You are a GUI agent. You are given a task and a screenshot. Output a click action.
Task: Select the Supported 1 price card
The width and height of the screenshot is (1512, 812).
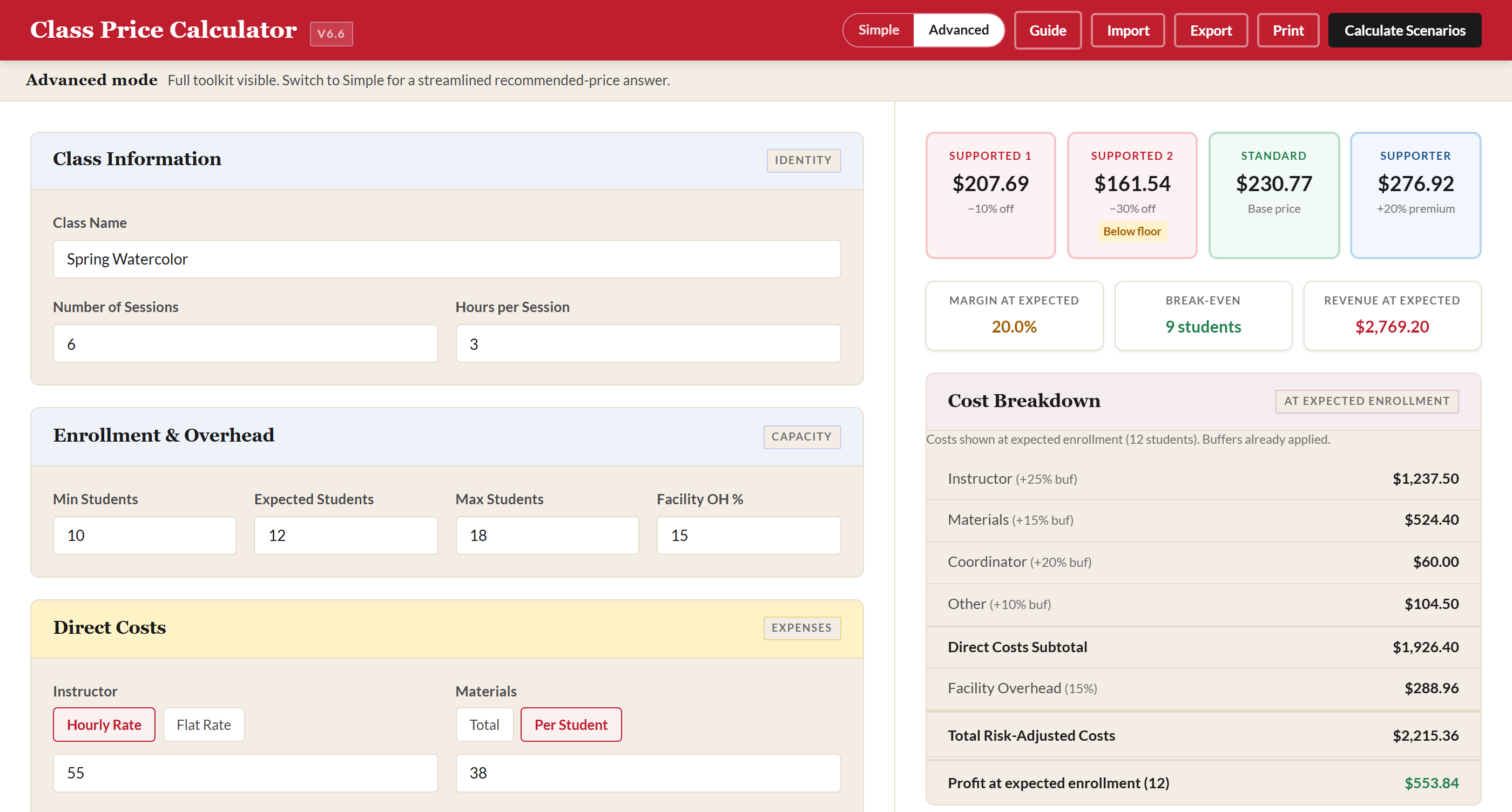click(990, 195)
